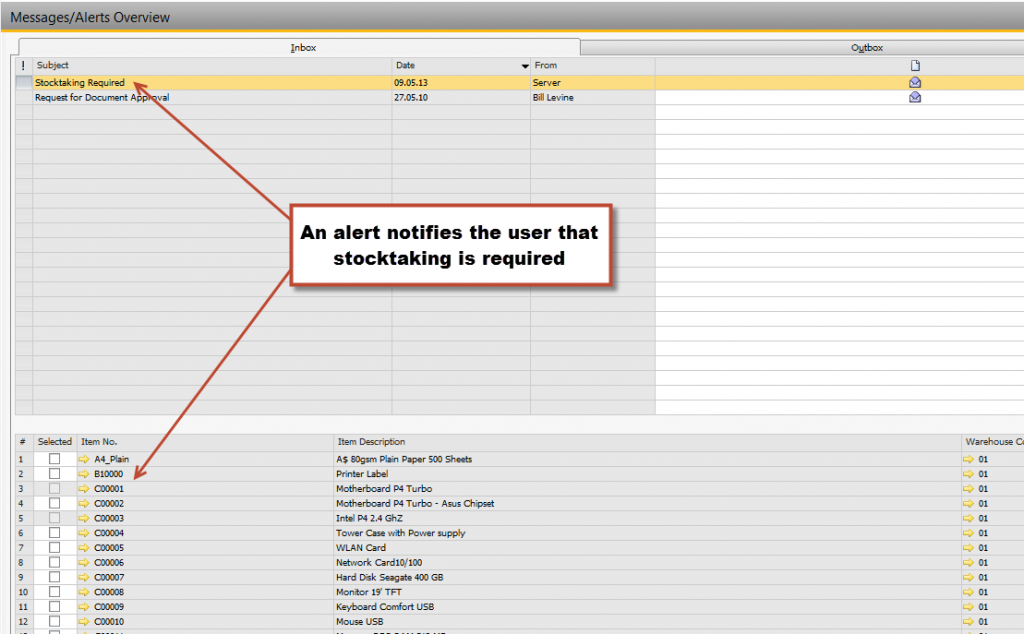The image size is (1024, 634).
Task: Follow link arrow beside item C00008
Action: [85, 592]
